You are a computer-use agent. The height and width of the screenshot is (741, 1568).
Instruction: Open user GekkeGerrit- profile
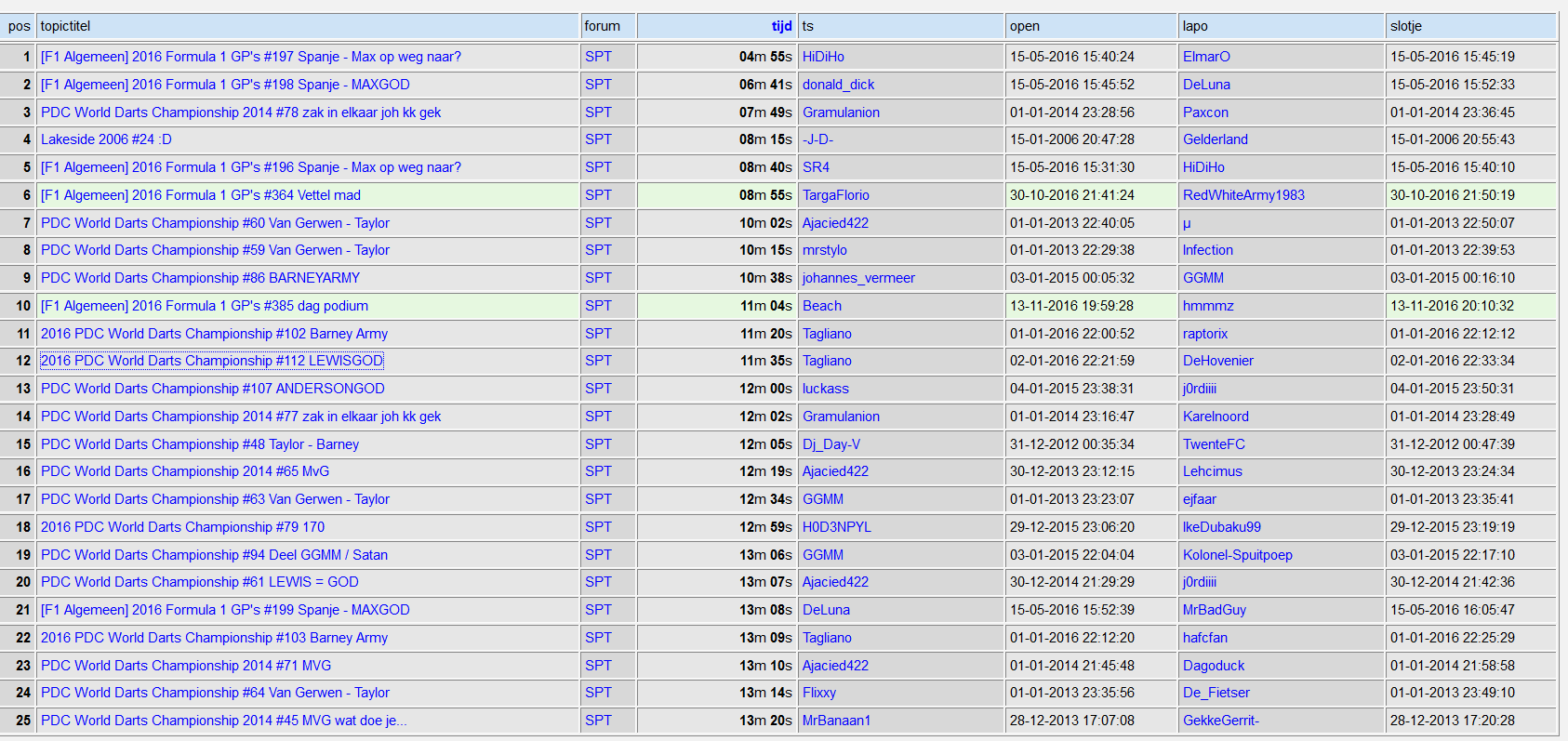(1221, 721)
